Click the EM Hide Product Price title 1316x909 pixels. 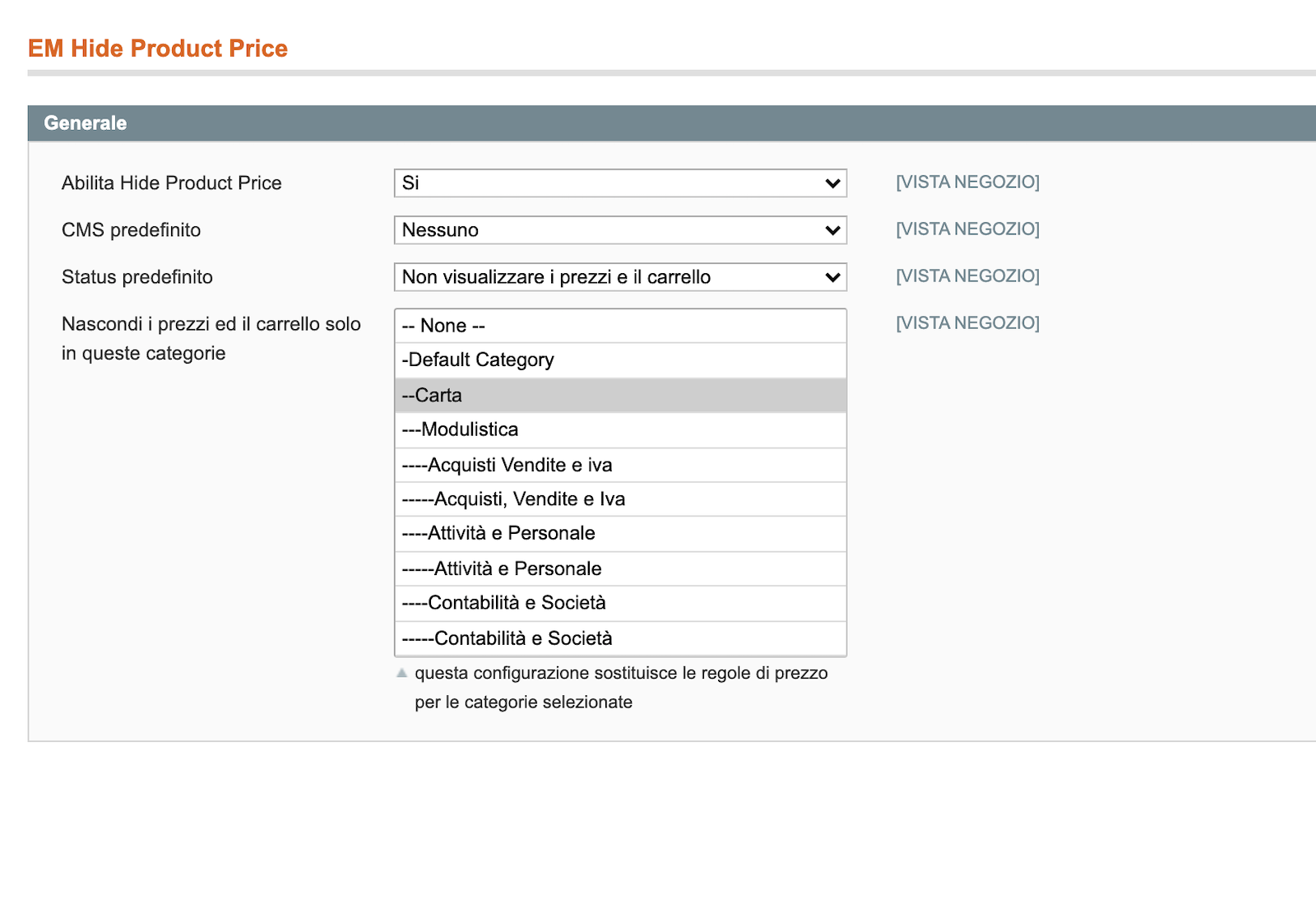click(158, 49)
